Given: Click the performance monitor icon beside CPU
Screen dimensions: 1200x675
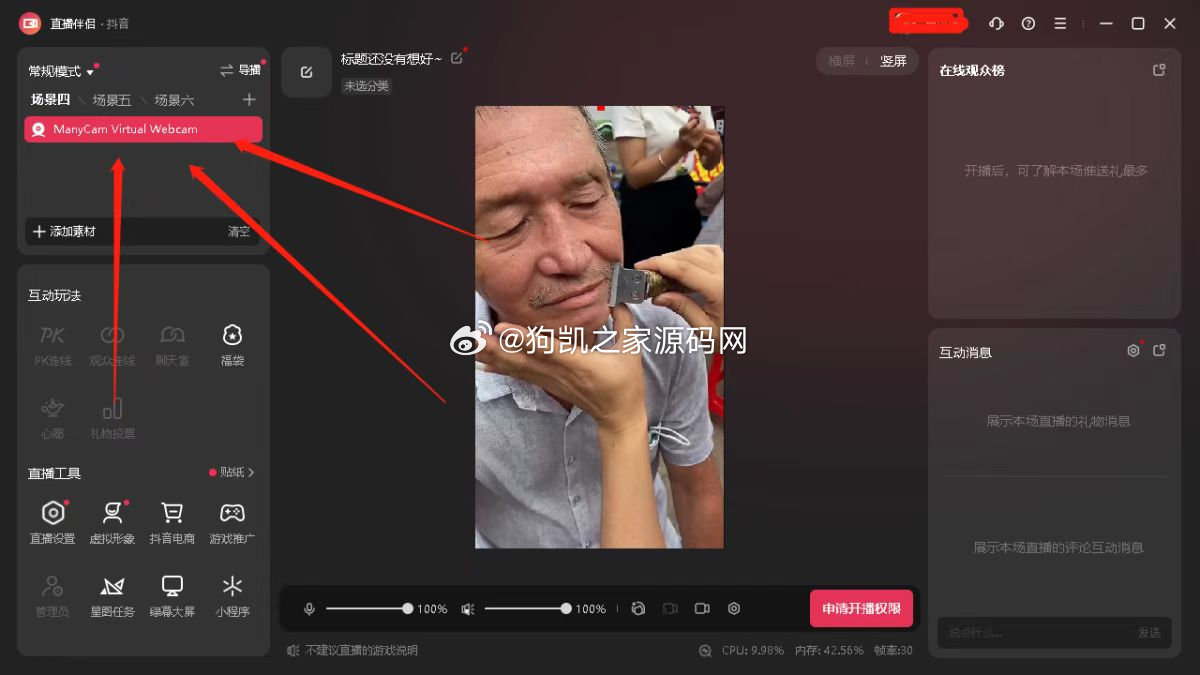Looking at the screenshot, I should coord(706,650).
